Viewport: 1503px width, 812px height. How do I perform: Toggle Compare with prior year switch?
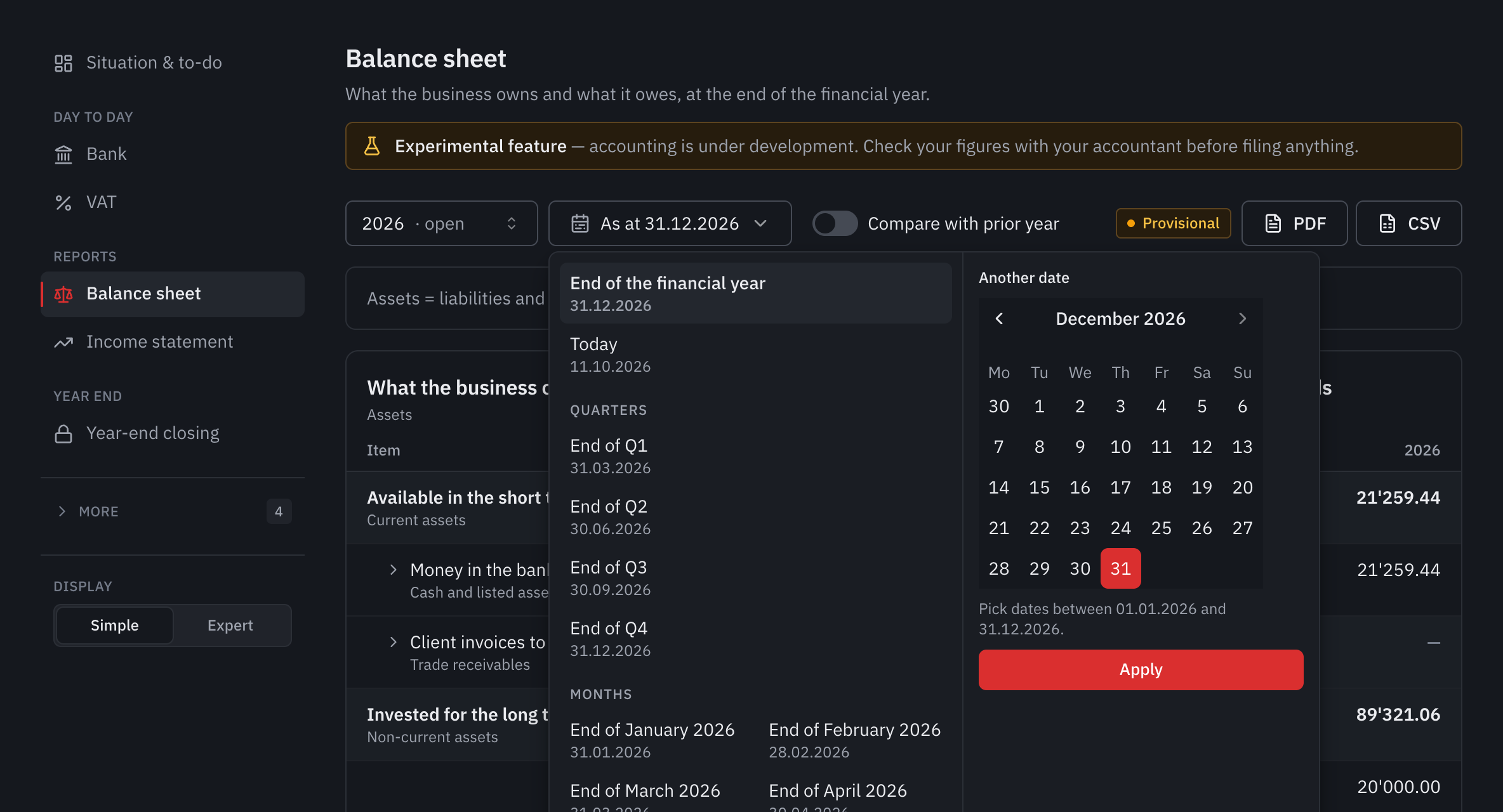tap(835, 223)
